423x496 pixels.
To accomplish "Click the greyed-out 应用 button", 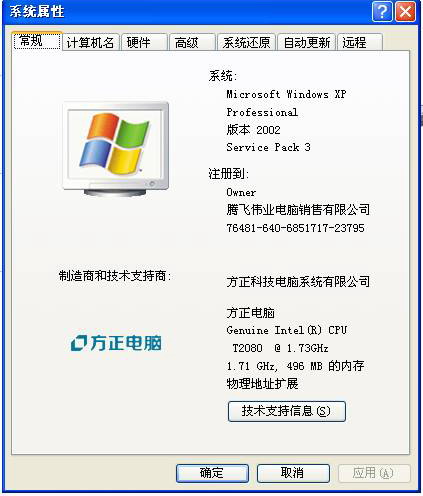I will tap(374, 473).
